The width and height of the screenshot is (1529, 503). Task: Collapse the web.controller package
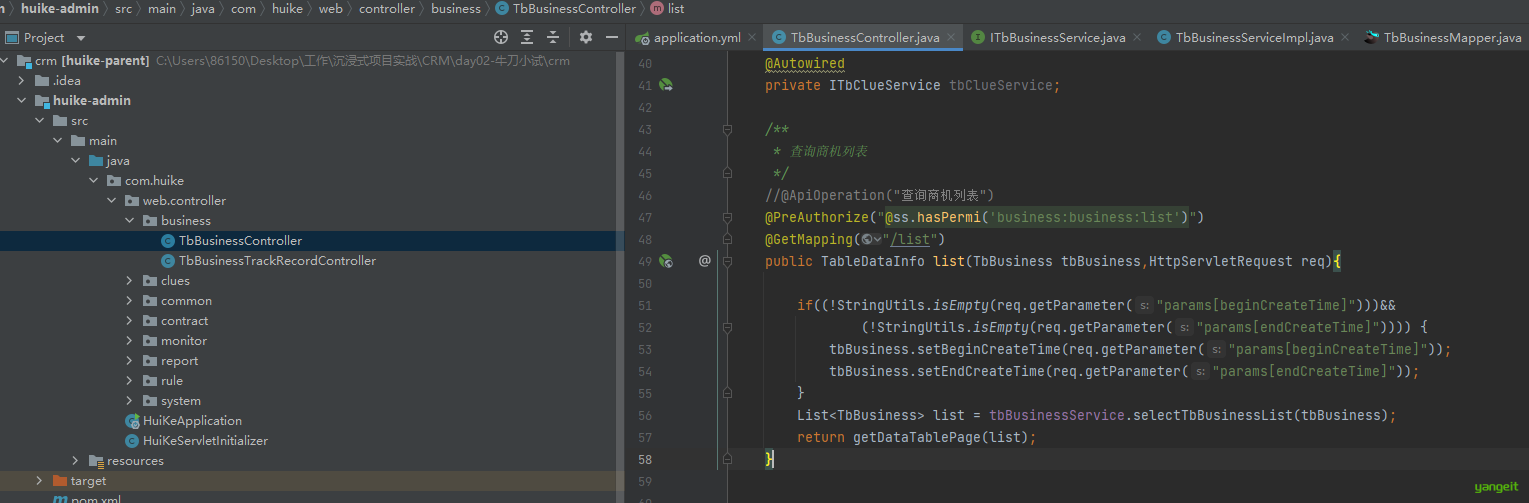pyautogui.click(x=112, y=201)
